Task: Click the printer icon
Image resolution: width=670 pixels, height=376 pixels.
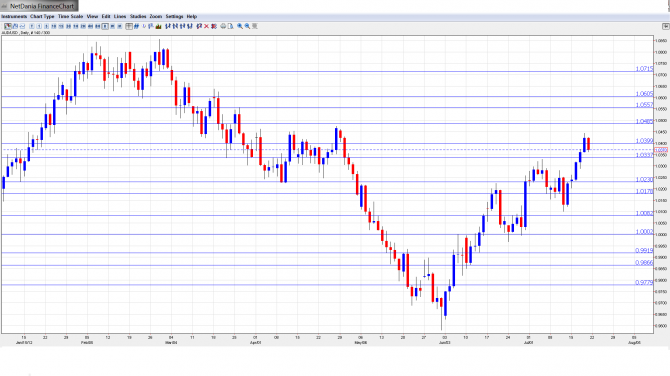Action: click(223, 26)
